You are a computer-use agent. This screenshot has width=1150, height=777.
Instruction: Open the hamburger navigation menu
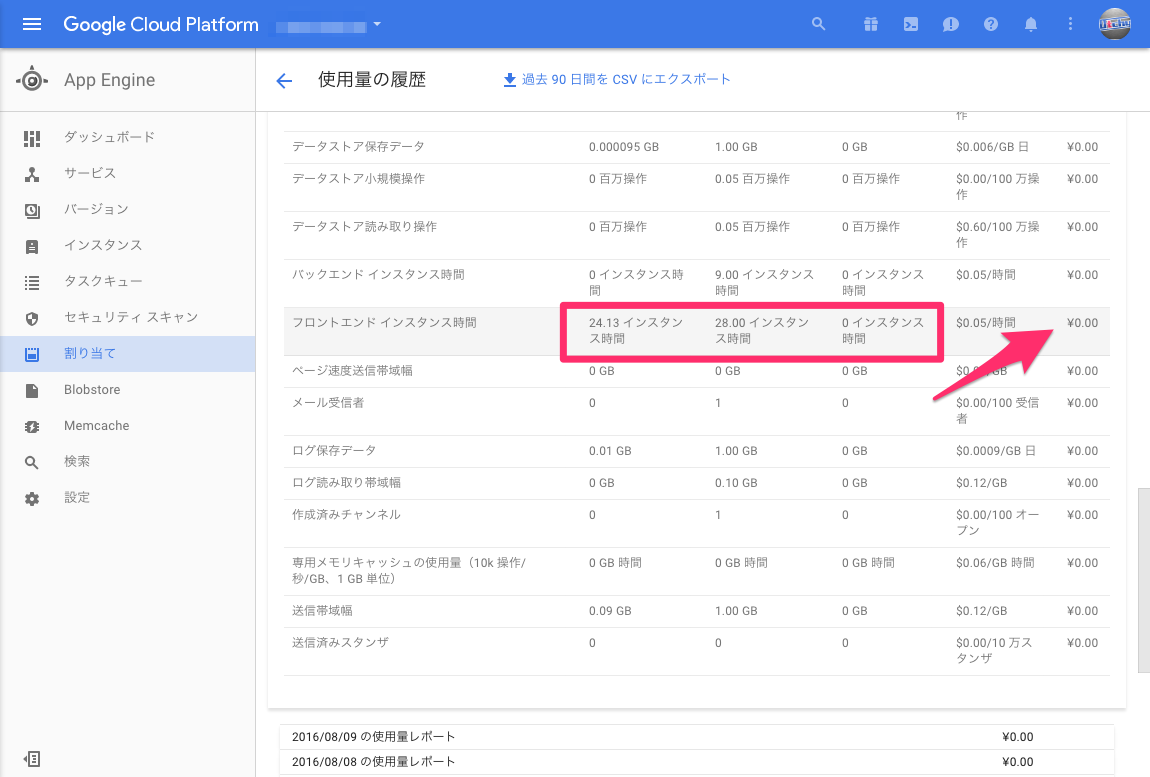(32, 24)
